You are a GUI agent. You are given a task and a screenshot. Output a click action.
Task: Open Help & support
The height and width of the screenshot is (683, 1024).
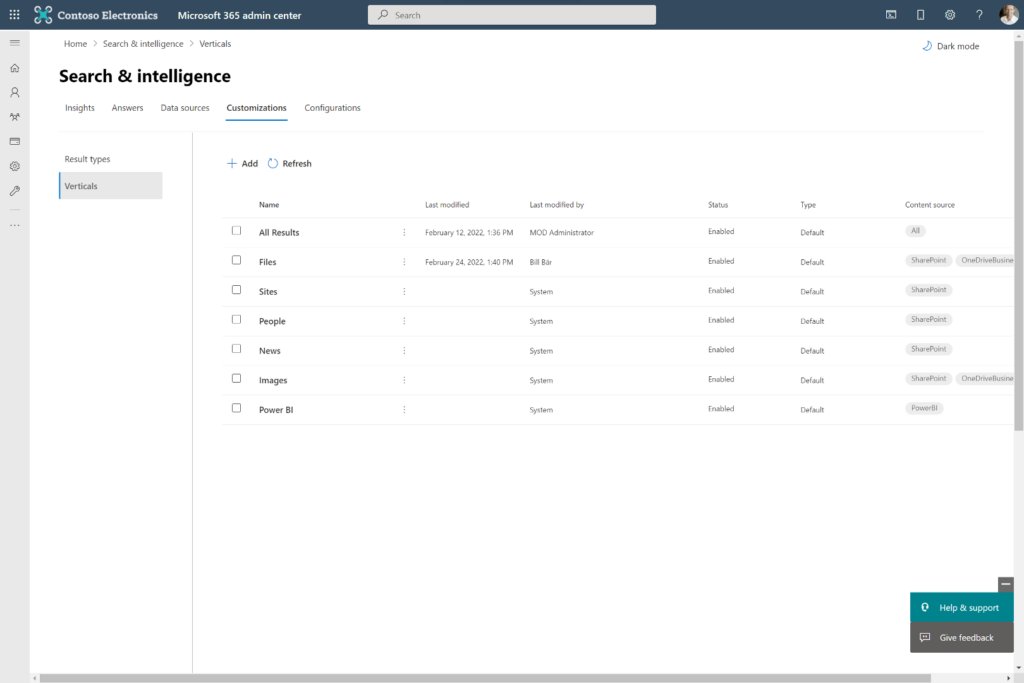click(x=961, y=607)
